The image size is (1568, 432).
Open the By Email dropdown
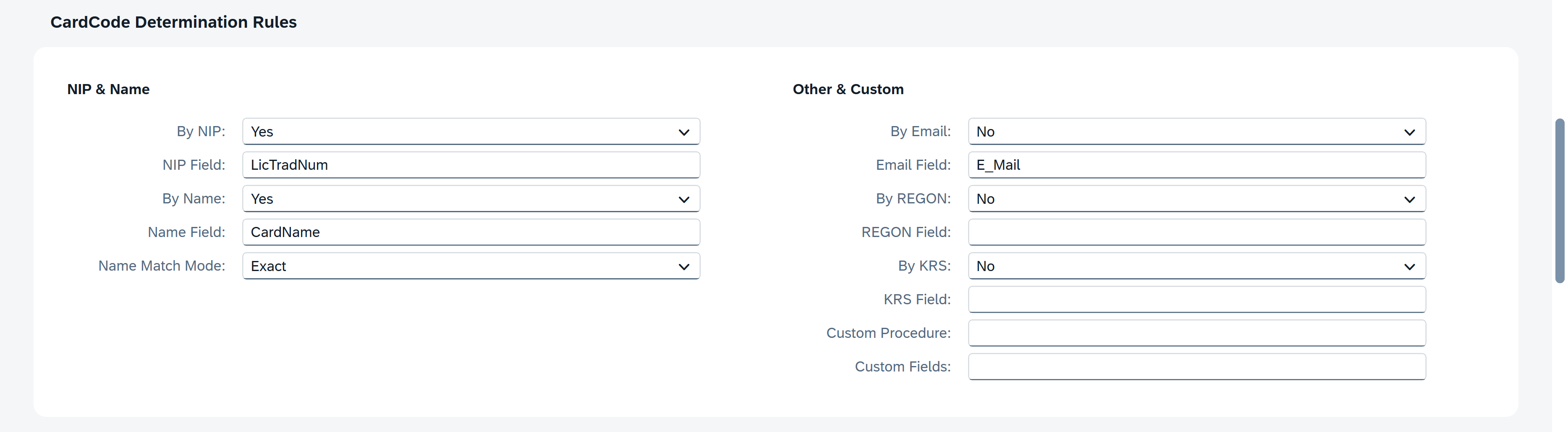1197,132
